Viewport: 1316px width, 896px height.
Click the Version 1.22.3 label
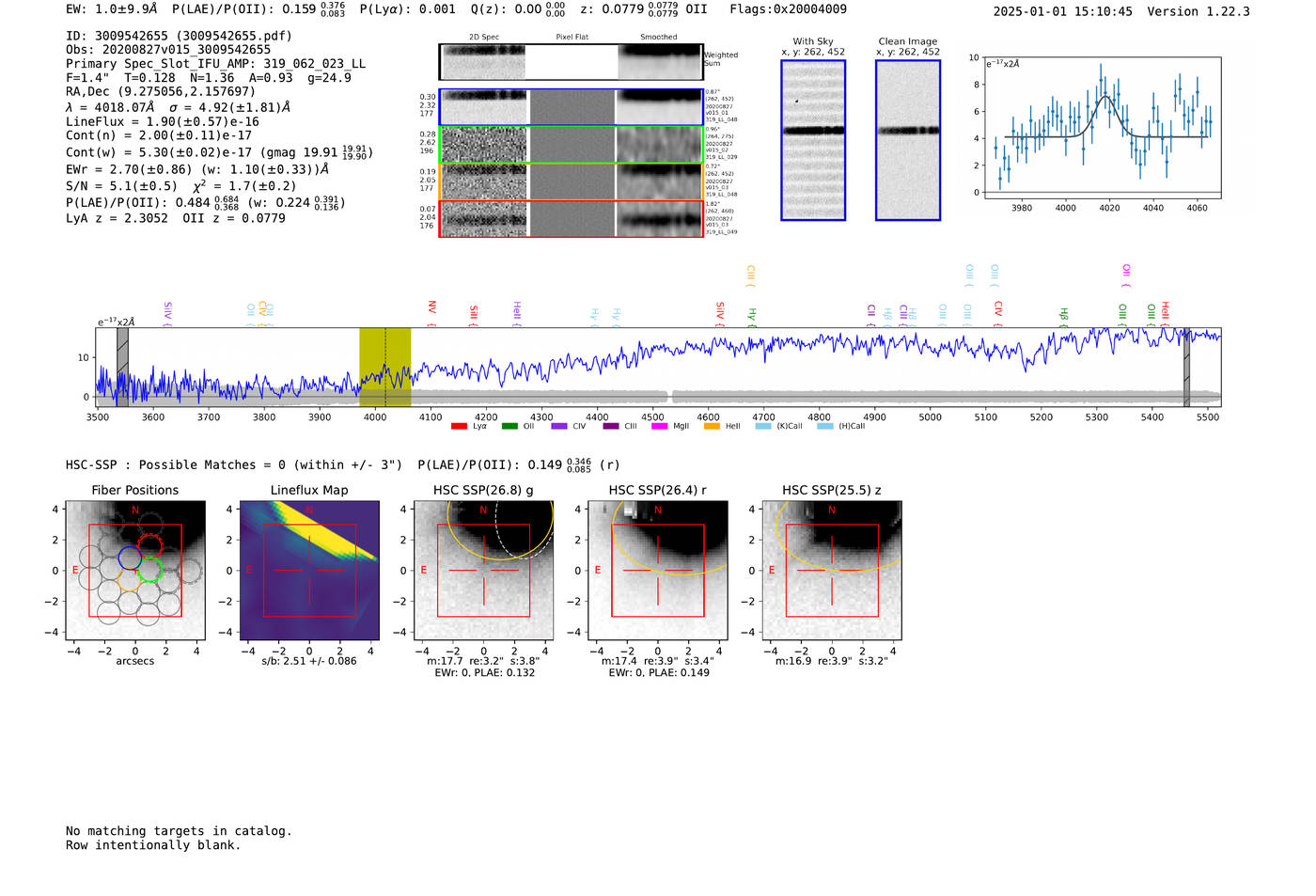(1198, 12)
